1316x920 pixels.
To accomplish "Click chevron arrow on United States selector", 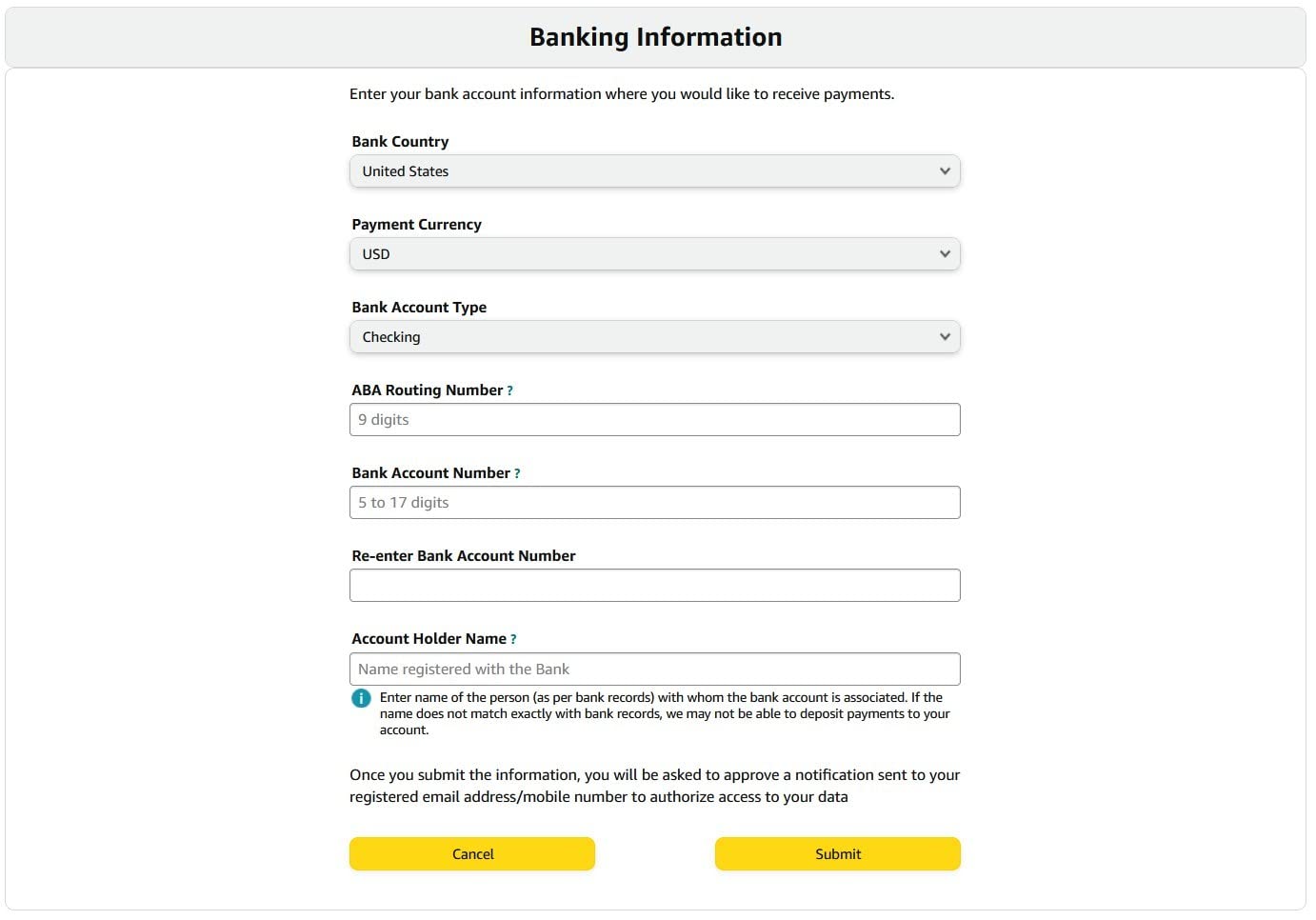I will point(945,171).
